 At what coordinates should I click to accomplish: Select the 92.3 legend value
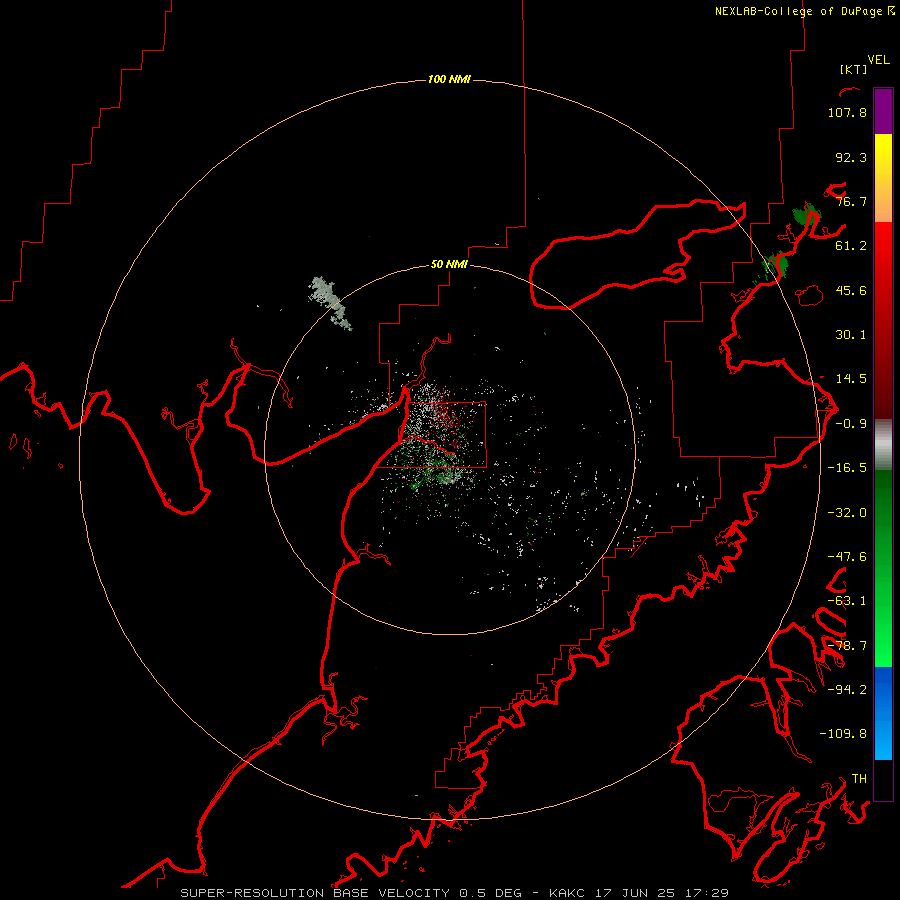click(x=851, y=157)
